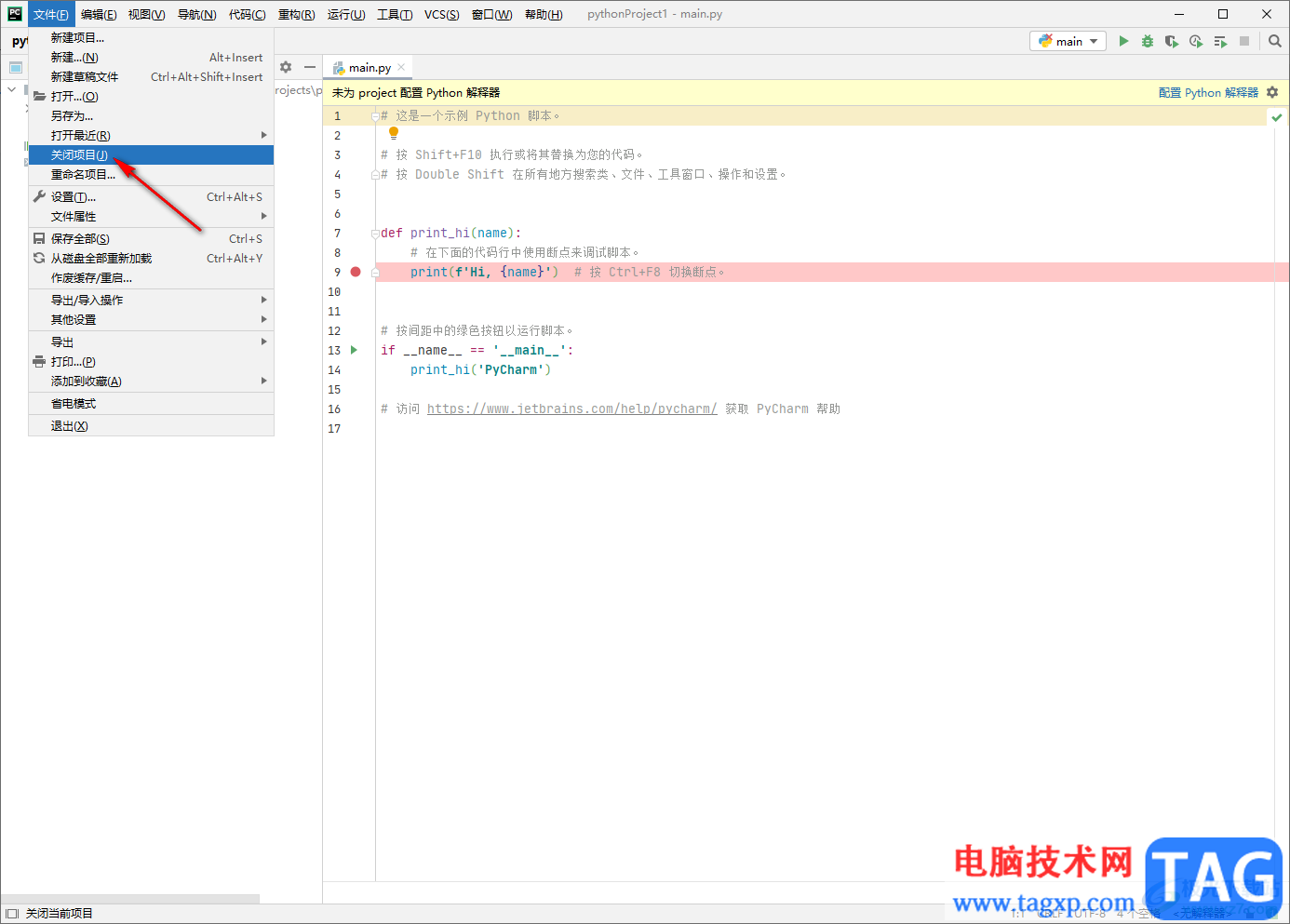Open Search Everywhere magnifier icon

(1275, 41)
